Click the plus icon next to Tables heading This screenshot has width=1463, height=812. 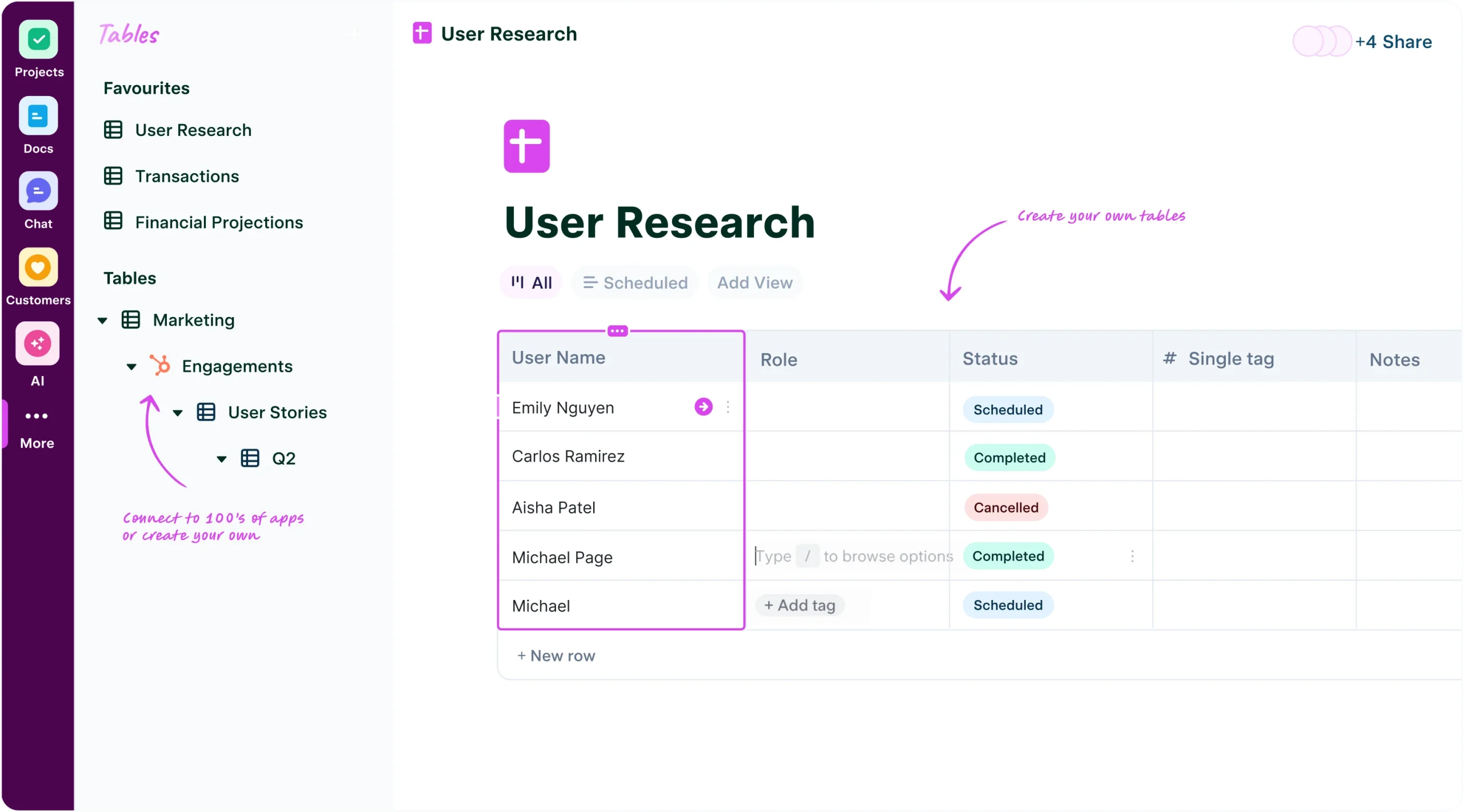click(x=354, y=34)
